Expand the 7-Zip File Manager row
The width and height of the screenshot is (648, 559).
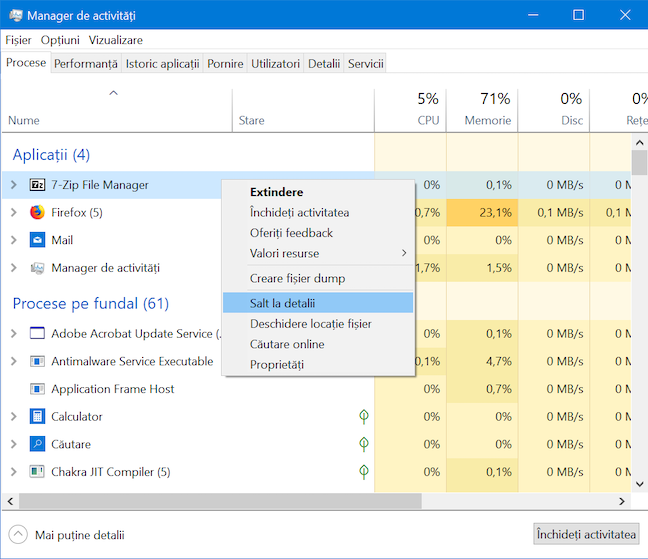pos(14,185)
